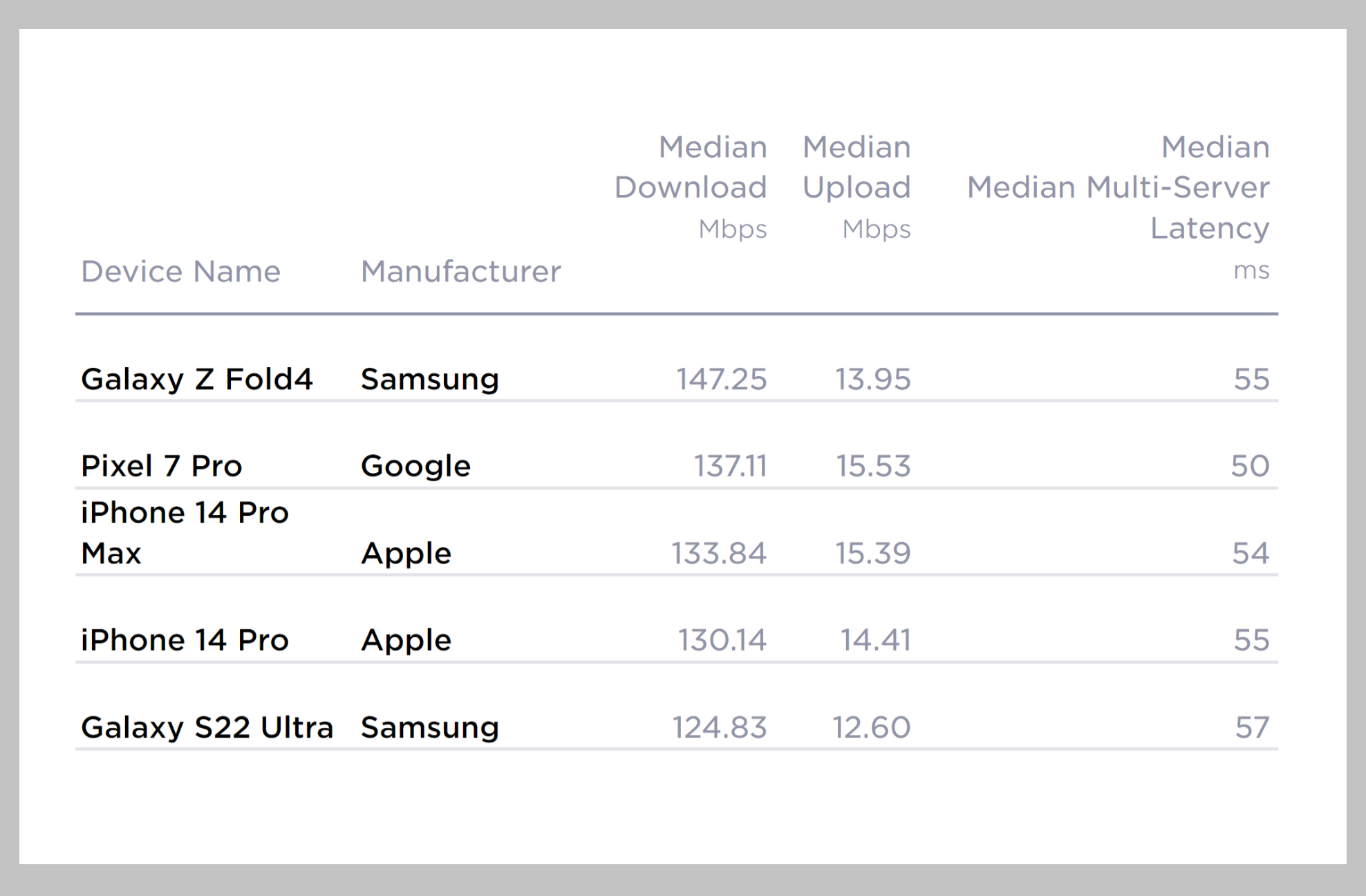Viewport: 1366px width, 896px height.
Task: Click Samsung in the Galaxy S22 Ultra row
Action: click(x=430, y=727)
